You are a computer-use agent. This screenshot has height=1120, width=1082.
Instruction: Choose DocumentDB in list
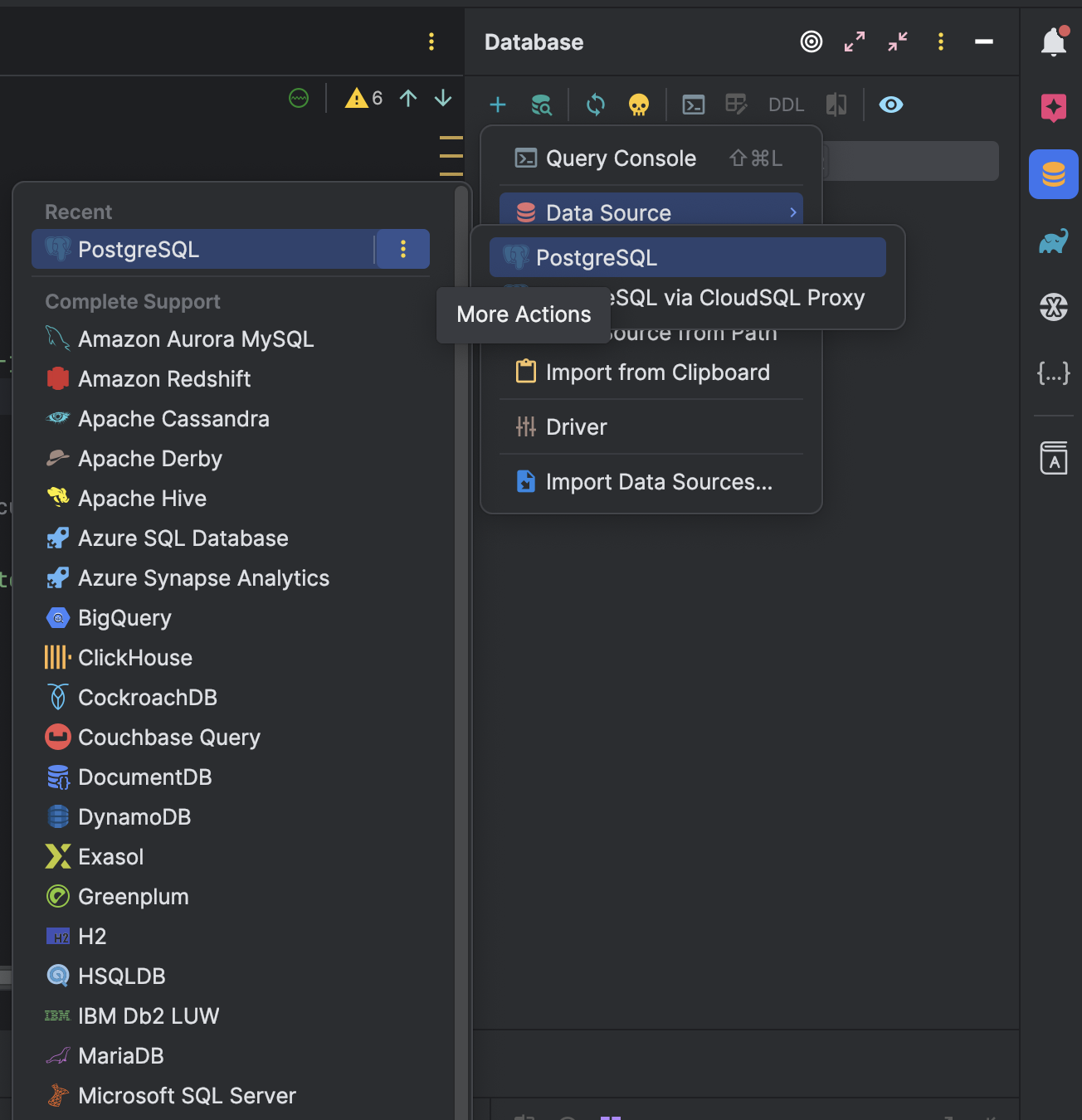231,777
